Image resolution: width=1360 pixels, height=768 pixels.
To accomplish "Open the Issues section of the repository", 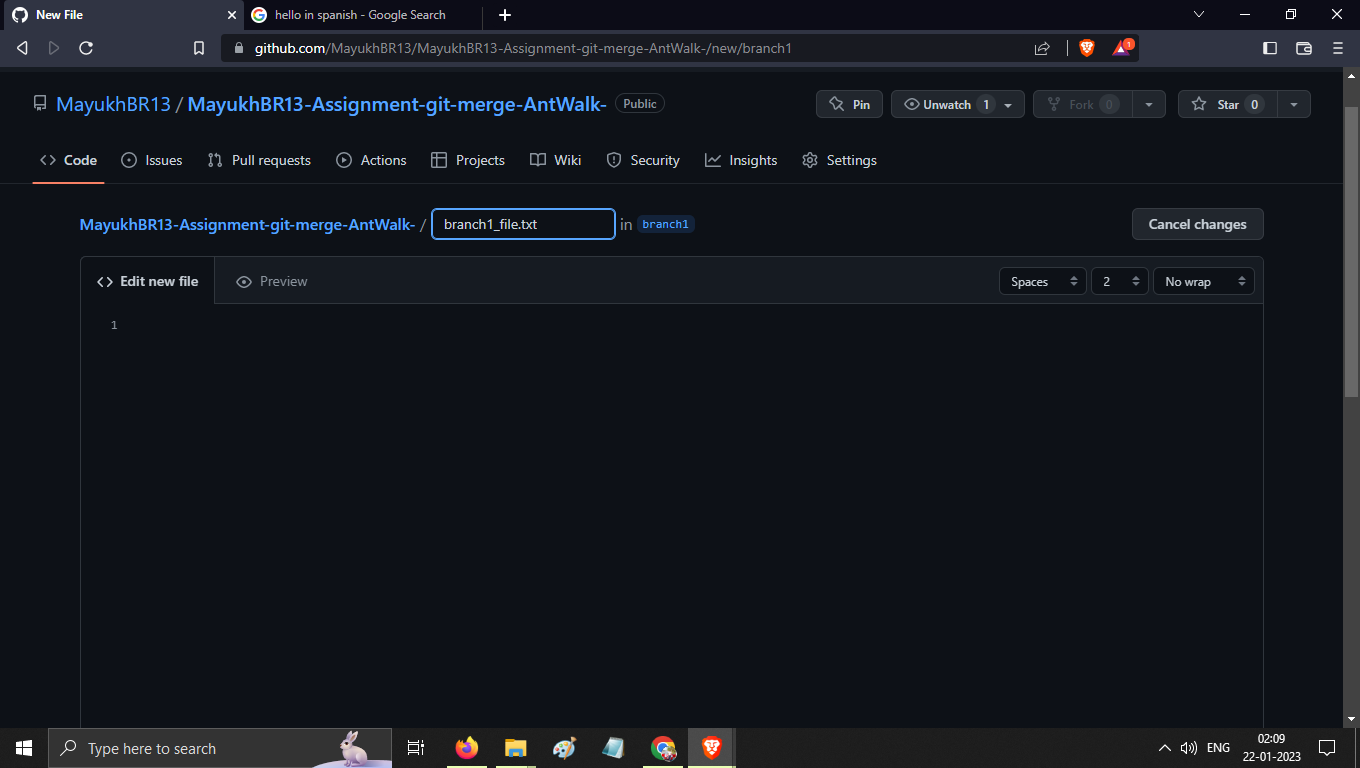I will click(x=151, y=160).
